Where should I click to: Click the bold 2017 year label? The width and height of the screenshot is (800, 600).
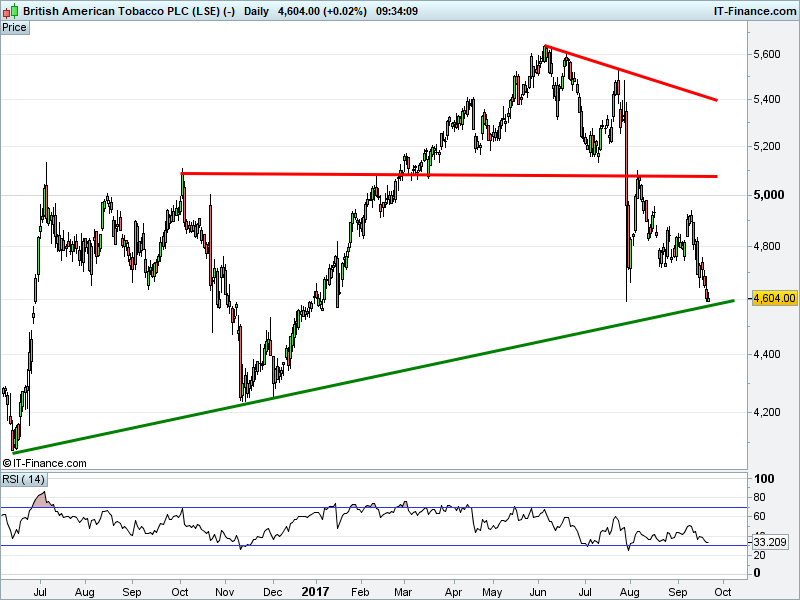[315, 592]
